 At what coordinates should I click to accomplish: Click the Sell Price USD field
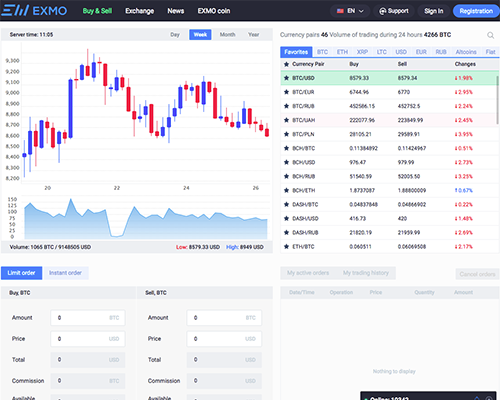[x=224, y=339]
